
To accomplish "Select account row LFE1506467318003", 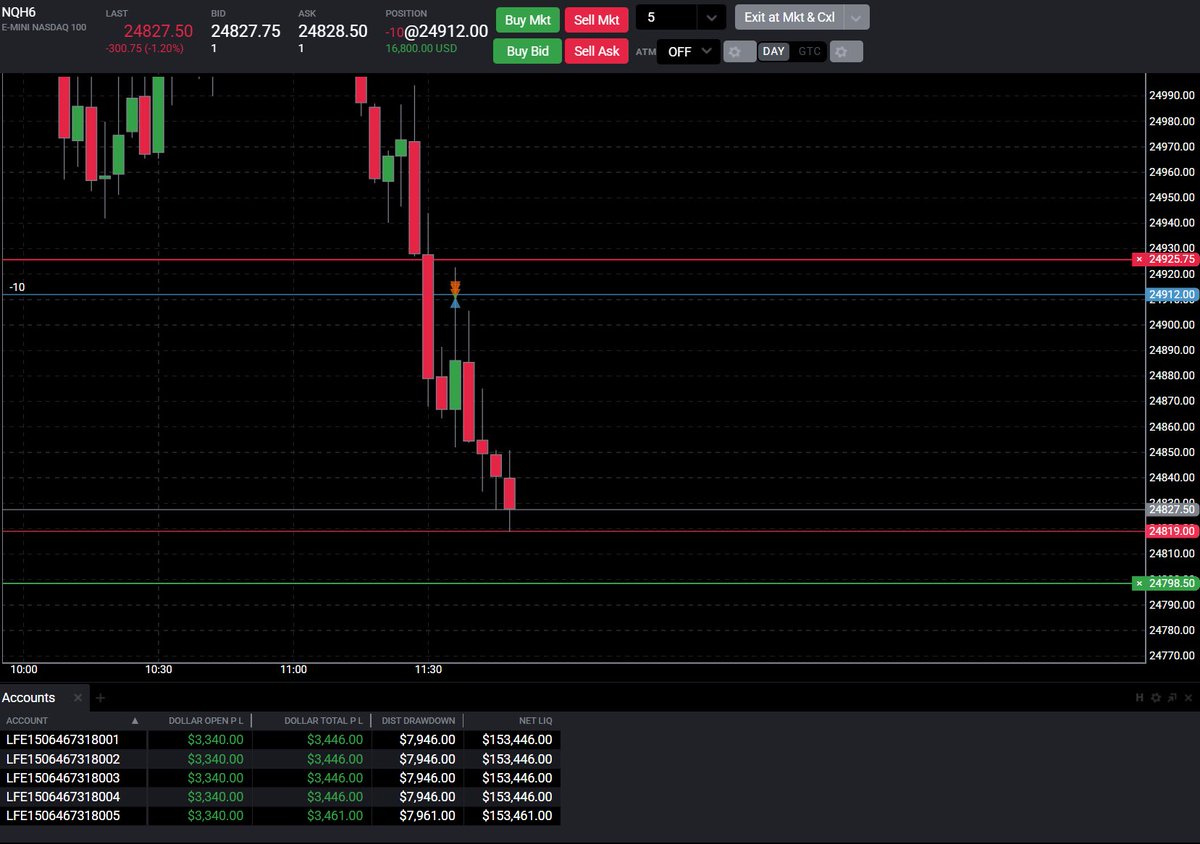I will tap(280, 778).
